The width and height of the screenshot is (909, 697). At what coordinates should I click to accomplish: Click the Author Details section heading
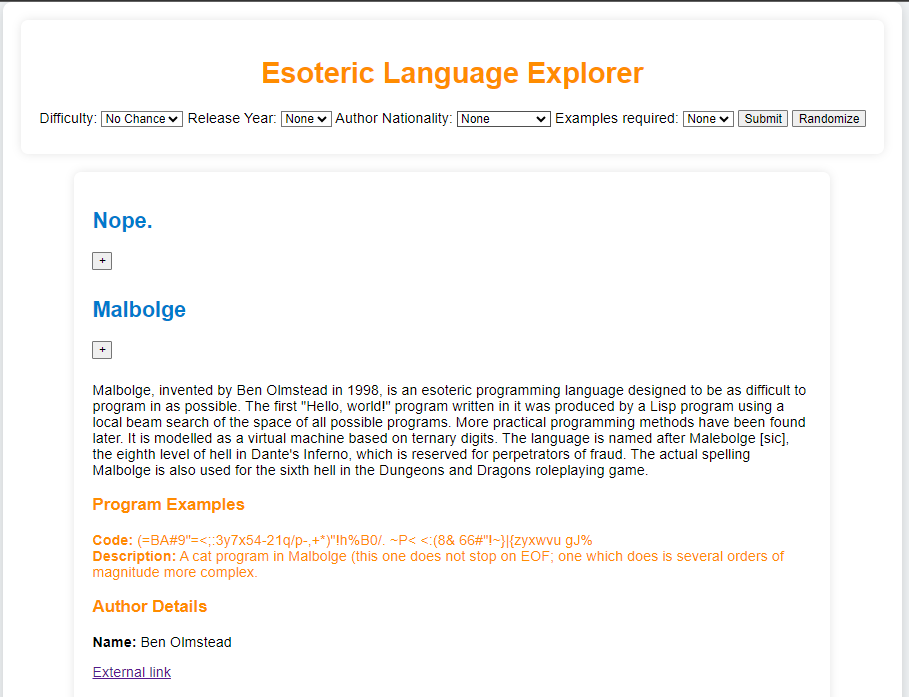(x=150, y=606)
